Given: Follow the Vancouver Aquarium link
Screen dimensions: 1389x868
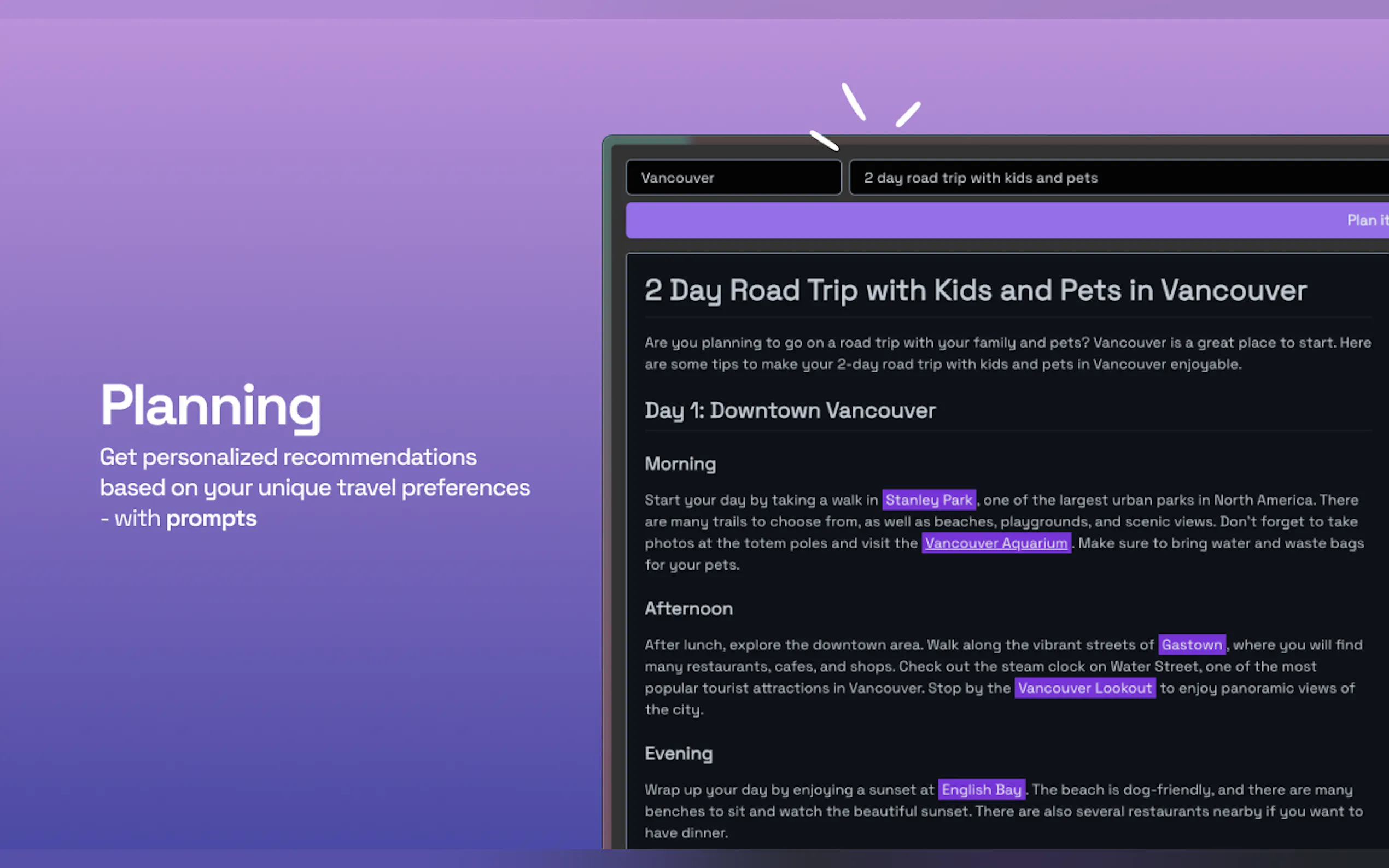Looking at the screenshot, I should click(996, 543).
